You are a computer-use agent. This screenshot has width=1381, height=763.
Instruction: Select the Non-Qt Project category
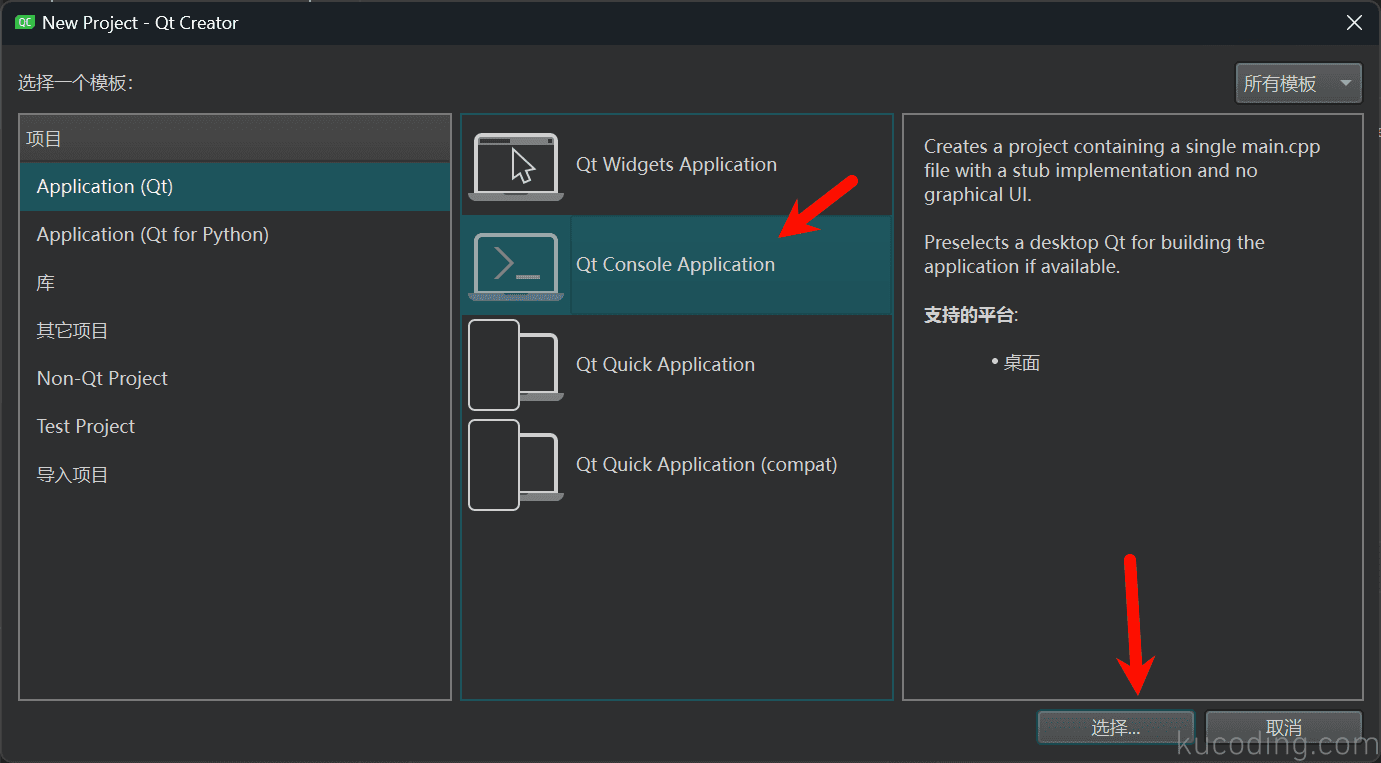(235, 379)
